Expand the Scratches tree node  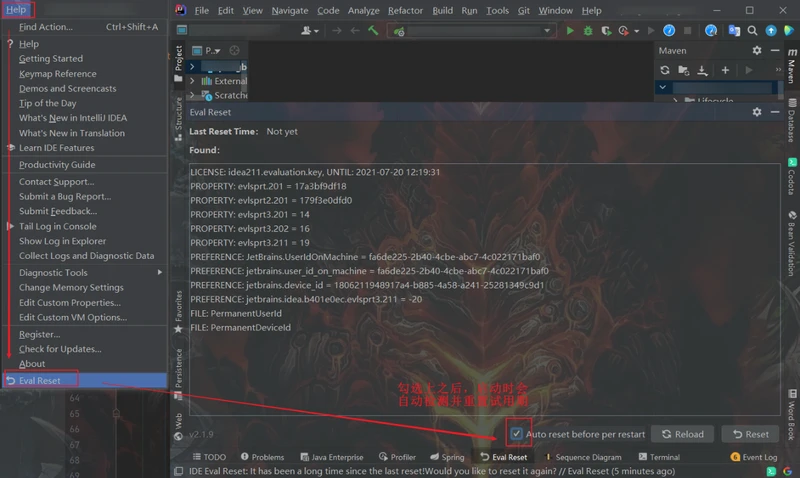(192, 96)
